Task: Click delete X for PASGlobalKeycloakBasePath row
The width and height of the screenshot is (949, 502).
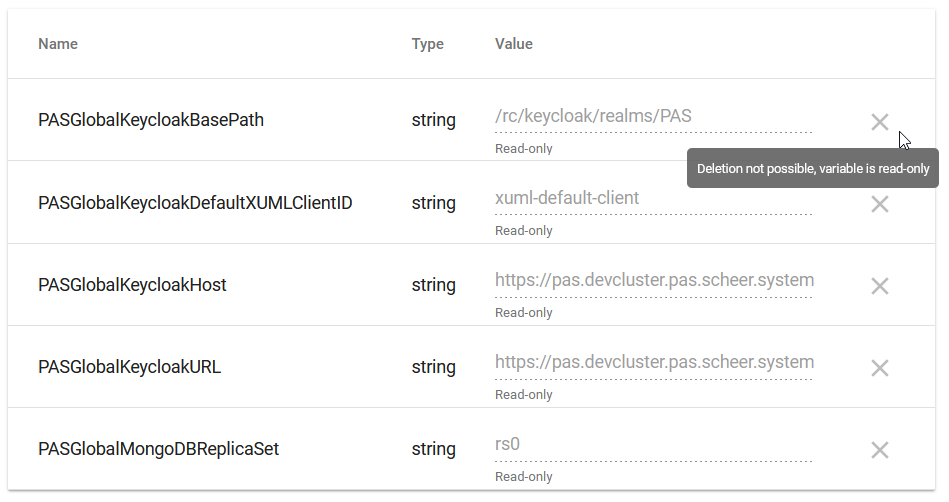Action: (x=879, y=122)
